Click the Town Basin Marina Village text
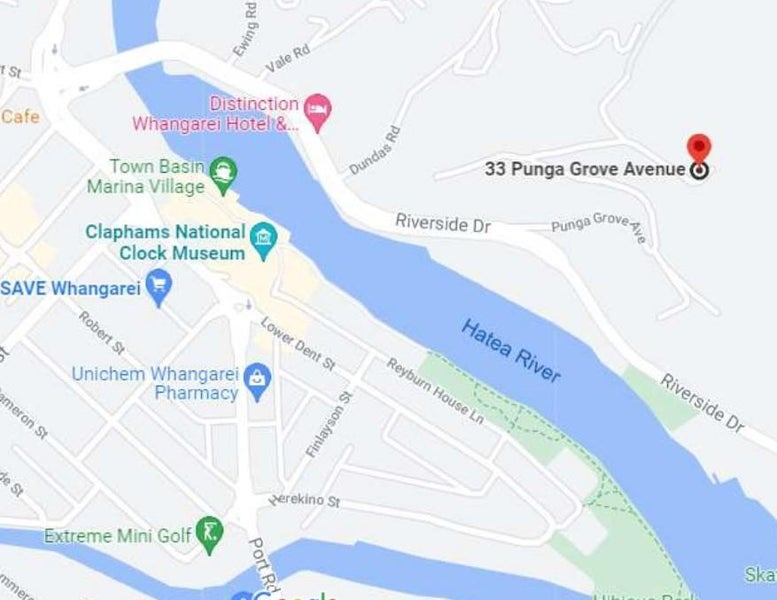Image resolution: width=777 pixels, height=600 pixels. pyautogui.click(x=146, y=176)
